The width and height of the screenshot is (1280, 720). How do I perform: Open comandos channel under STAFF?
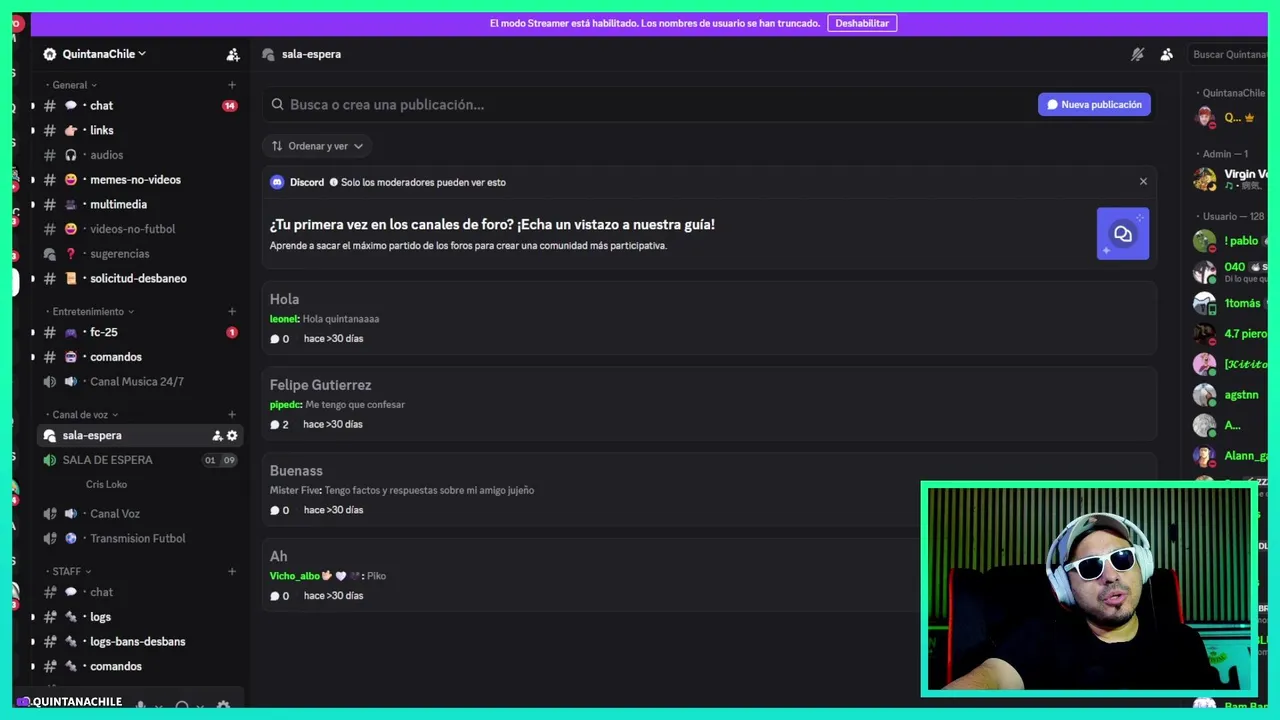click(140, 666)
